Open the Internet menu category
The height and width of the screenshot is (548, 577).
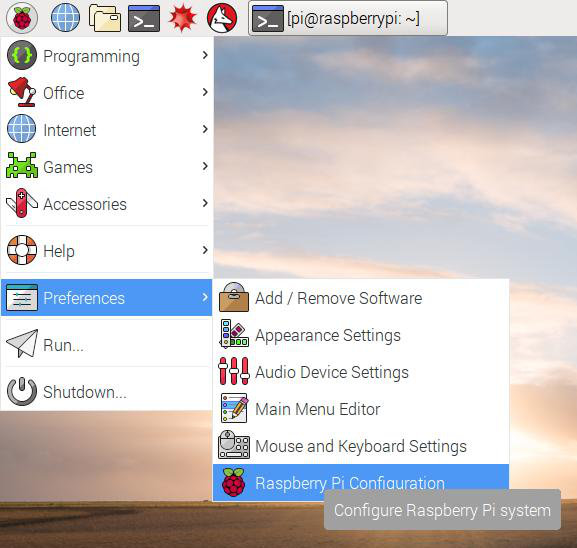coord(107,130)
